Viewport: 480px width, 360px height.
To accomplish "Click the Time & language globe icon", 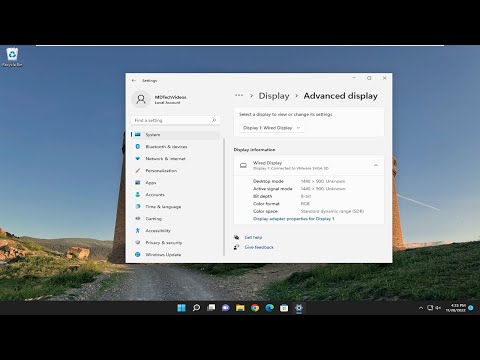I will coord(138,207).
